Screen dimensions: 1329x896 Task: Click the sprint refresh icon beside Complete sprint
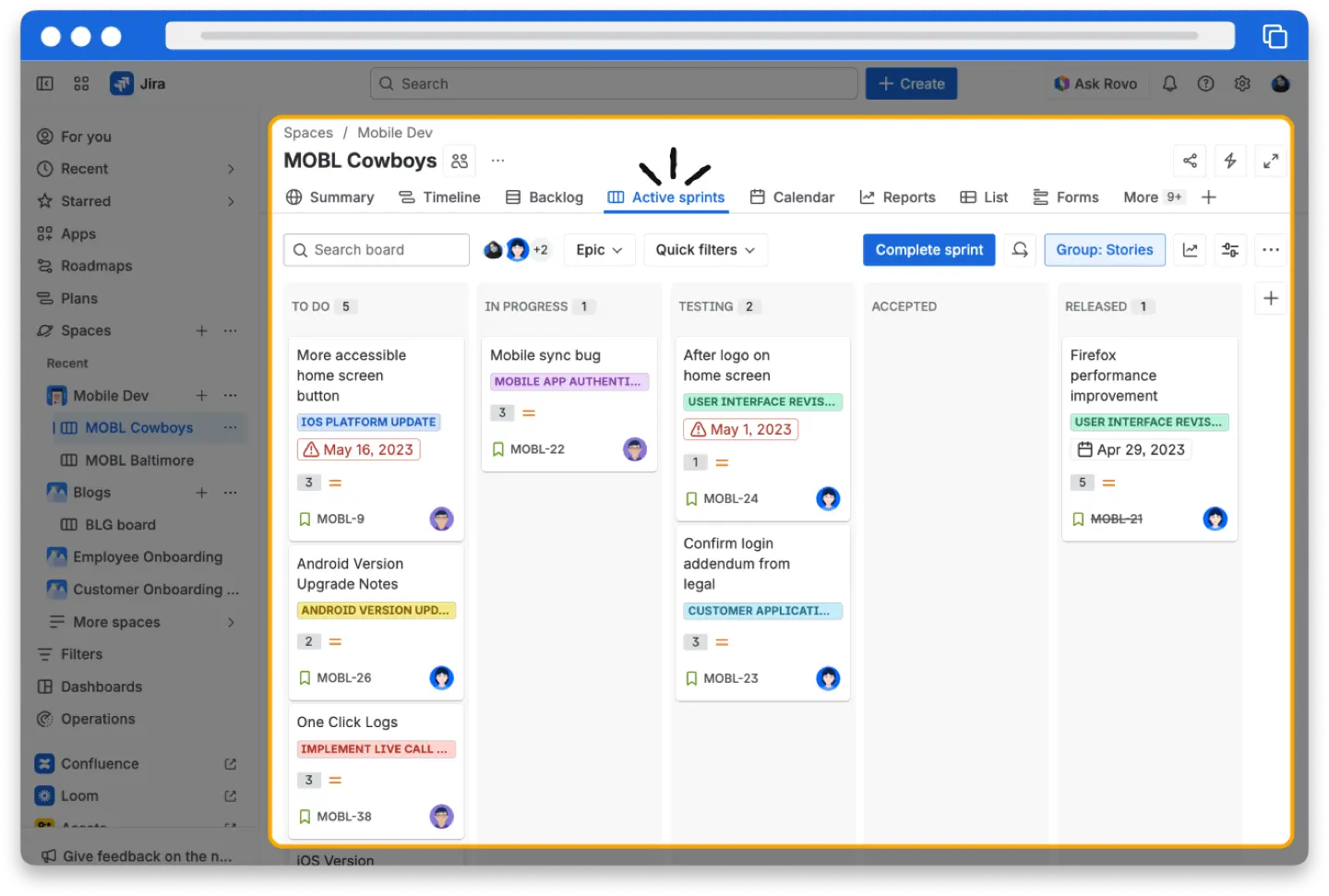1020,250
